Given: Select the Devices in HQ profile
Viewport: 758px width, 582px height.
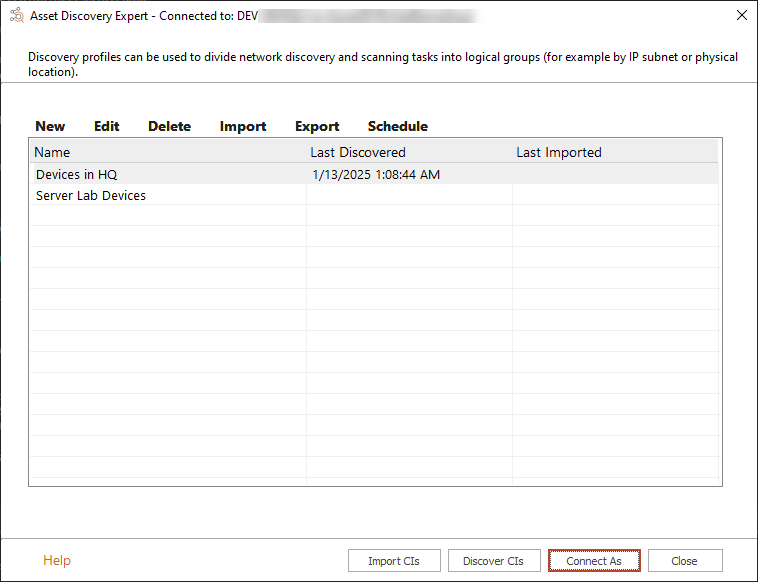Looking at the screenshot, I should click(77, 174).
